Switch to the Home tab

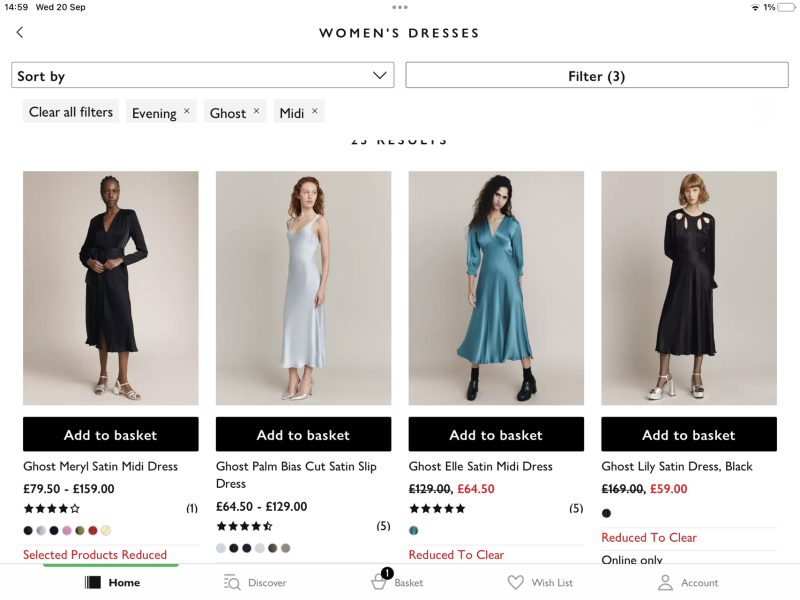[x=112, y=582]
